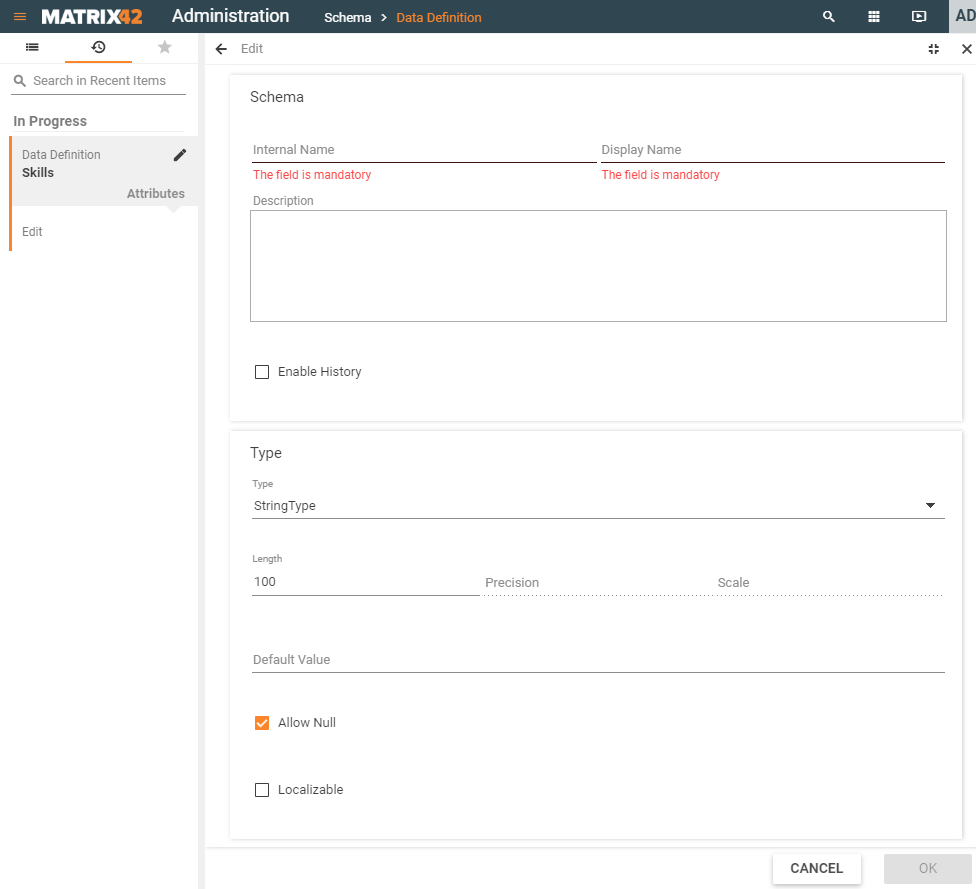Tick the Localizable checkbox
Image resolution: width=976 pixels, height=889 pixels.
262,790
